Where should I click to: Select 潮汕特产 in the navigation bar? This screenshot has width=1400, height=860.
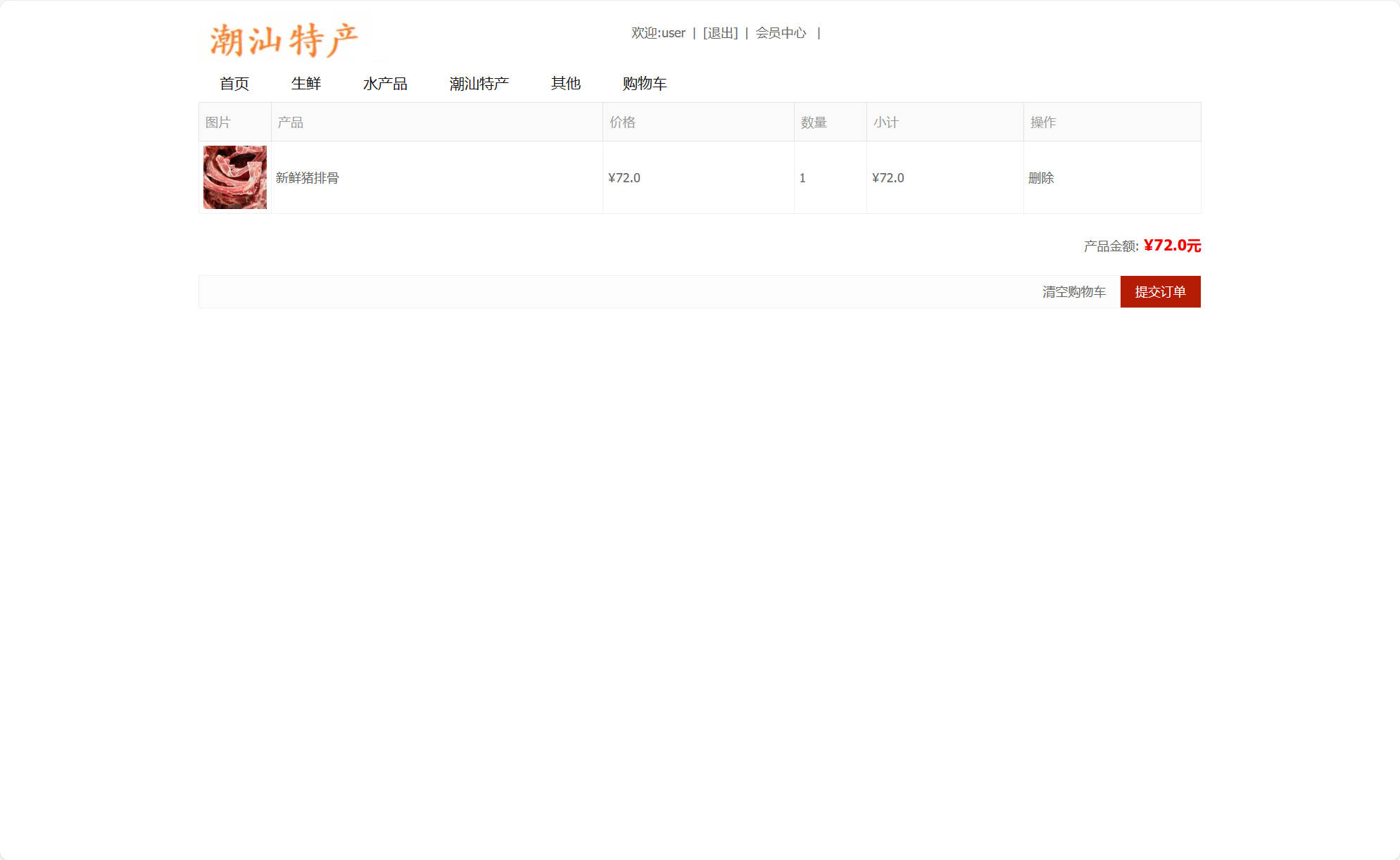pos(479,84)
